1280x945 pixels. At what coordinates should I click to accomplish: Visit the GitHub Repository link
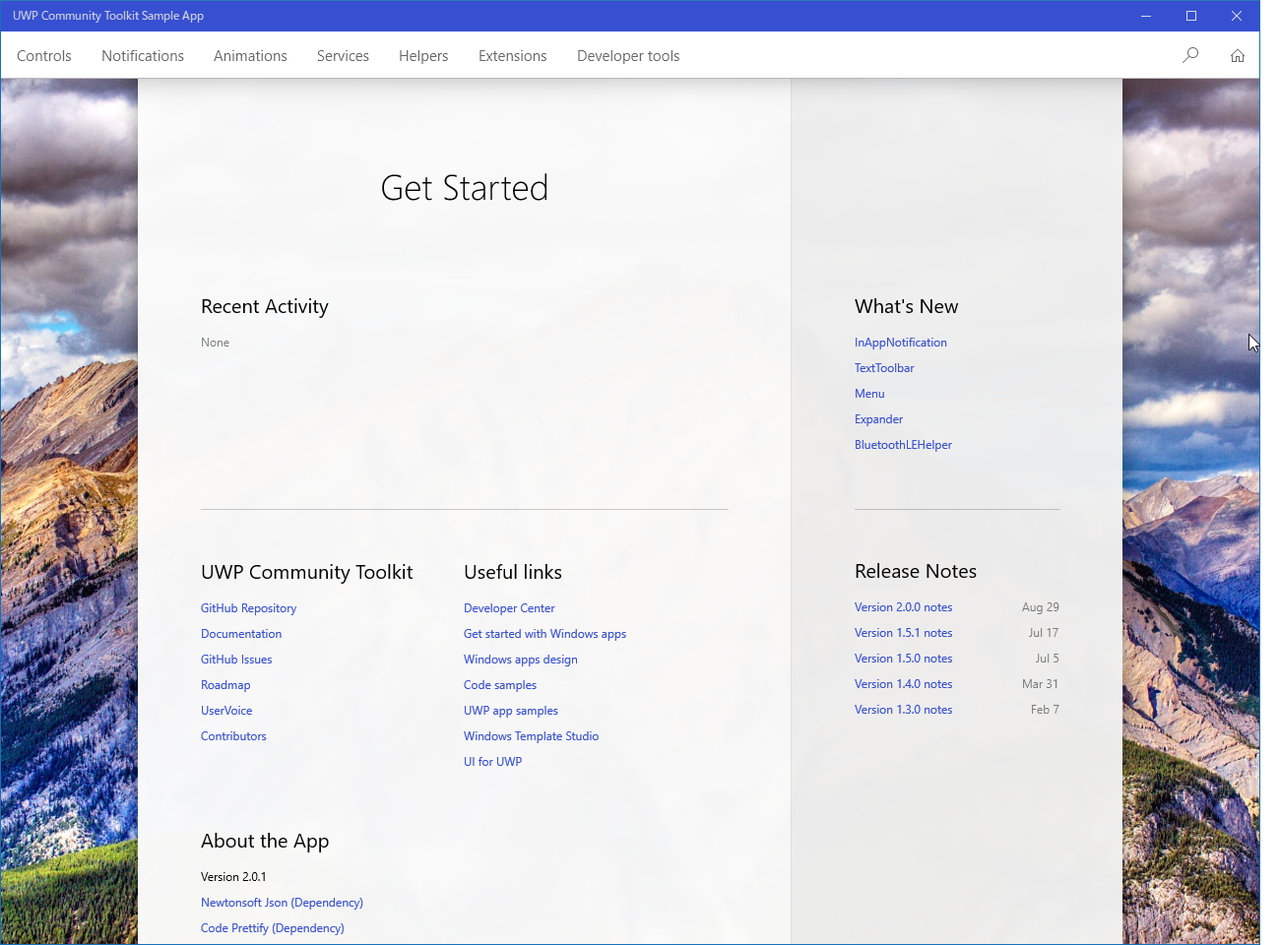pyautogui.click(x=248, y=608)
